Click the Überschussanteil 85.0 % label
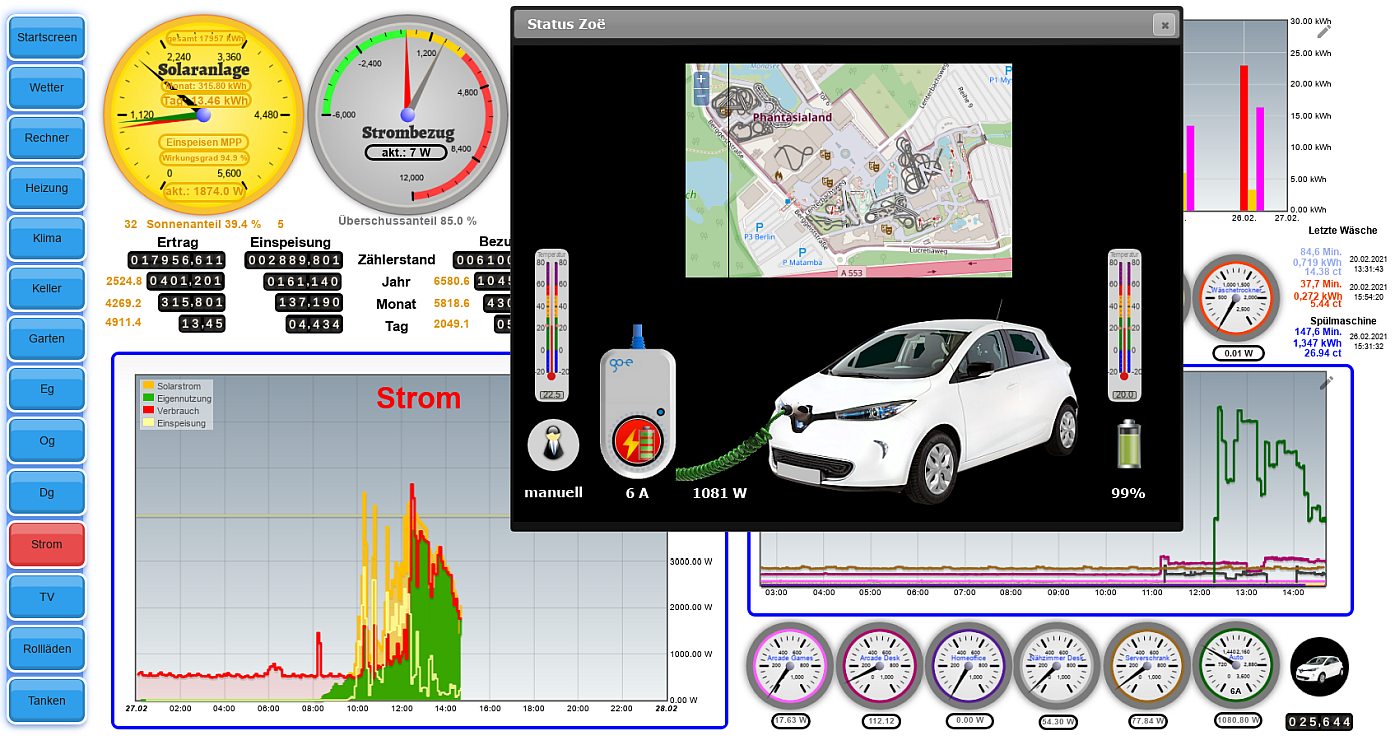 pos(407,221)
